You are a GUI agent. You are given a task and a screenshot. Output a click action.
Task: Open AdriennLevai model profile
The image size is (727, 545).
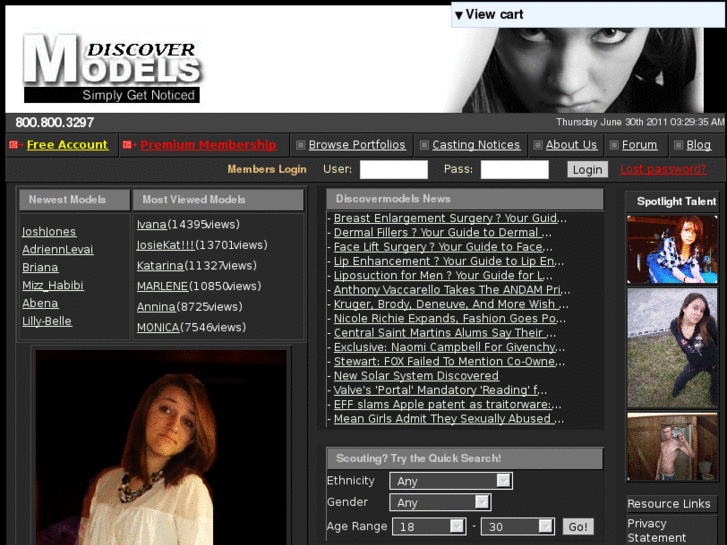point(57,249)
